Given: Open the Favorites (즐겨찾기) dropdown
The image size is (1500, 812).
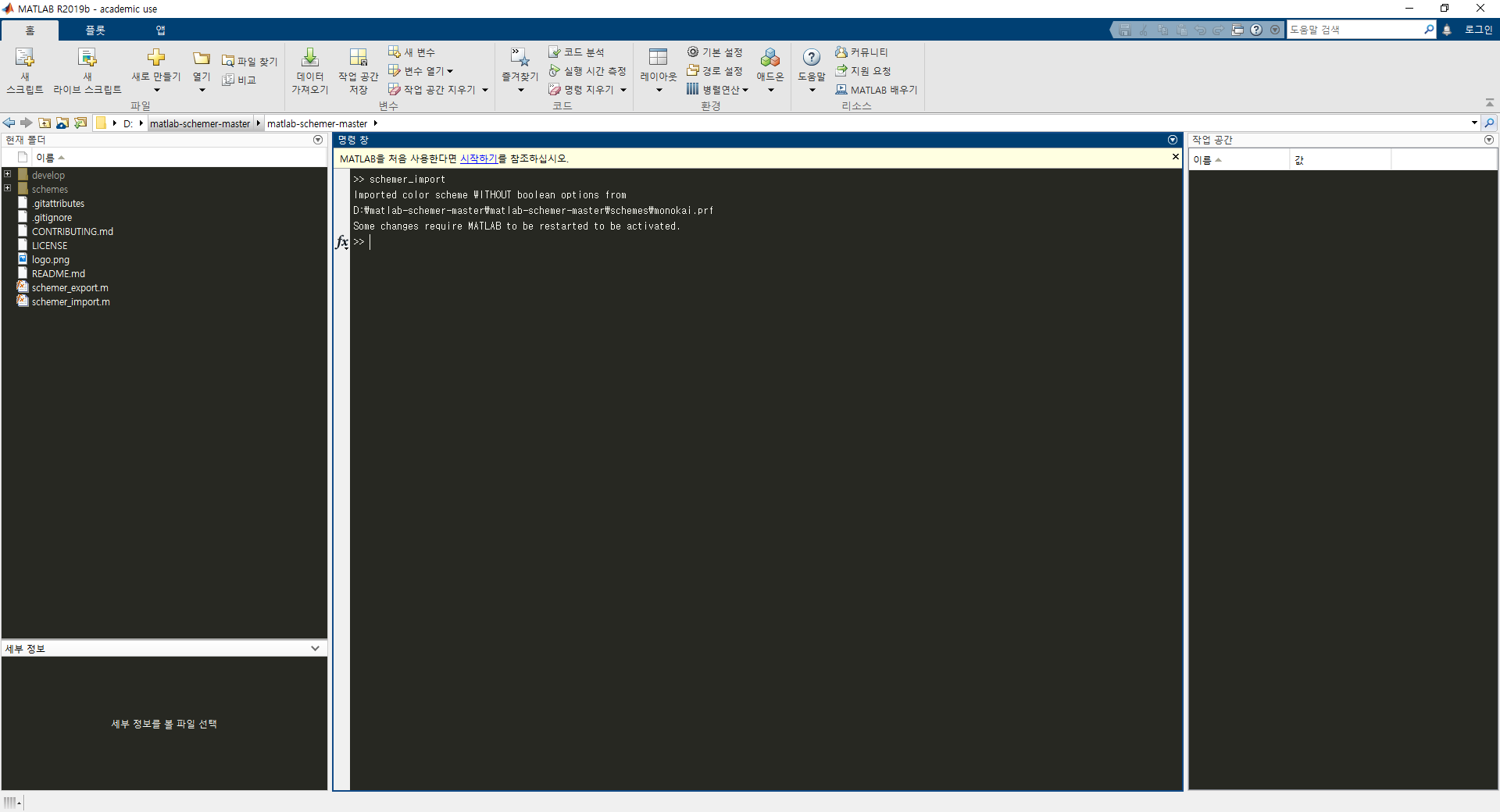Looking at the screenshot, I should click(520, 90).
